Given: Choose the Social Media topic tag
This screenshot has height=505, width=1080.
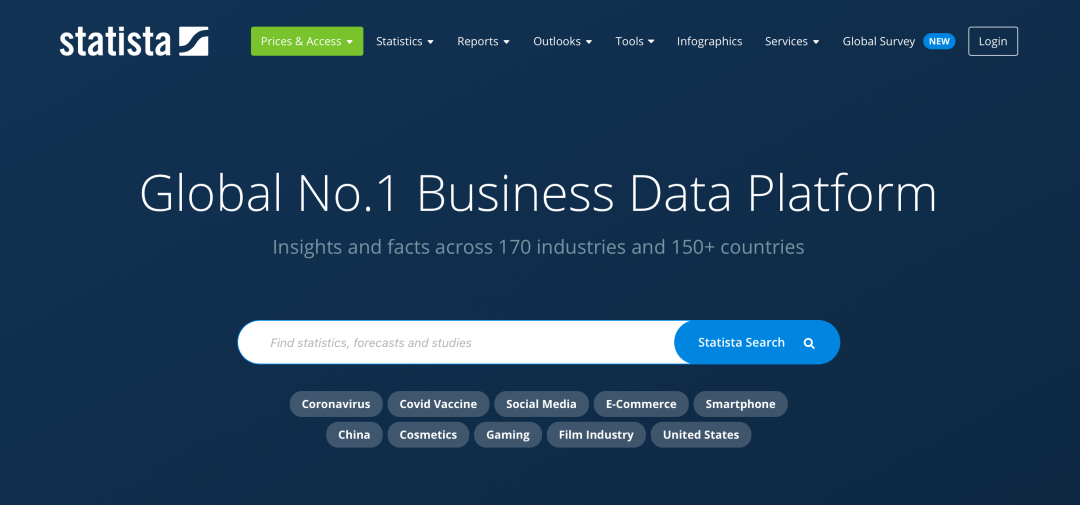Looking at the screenshot, I should point(541,404).
